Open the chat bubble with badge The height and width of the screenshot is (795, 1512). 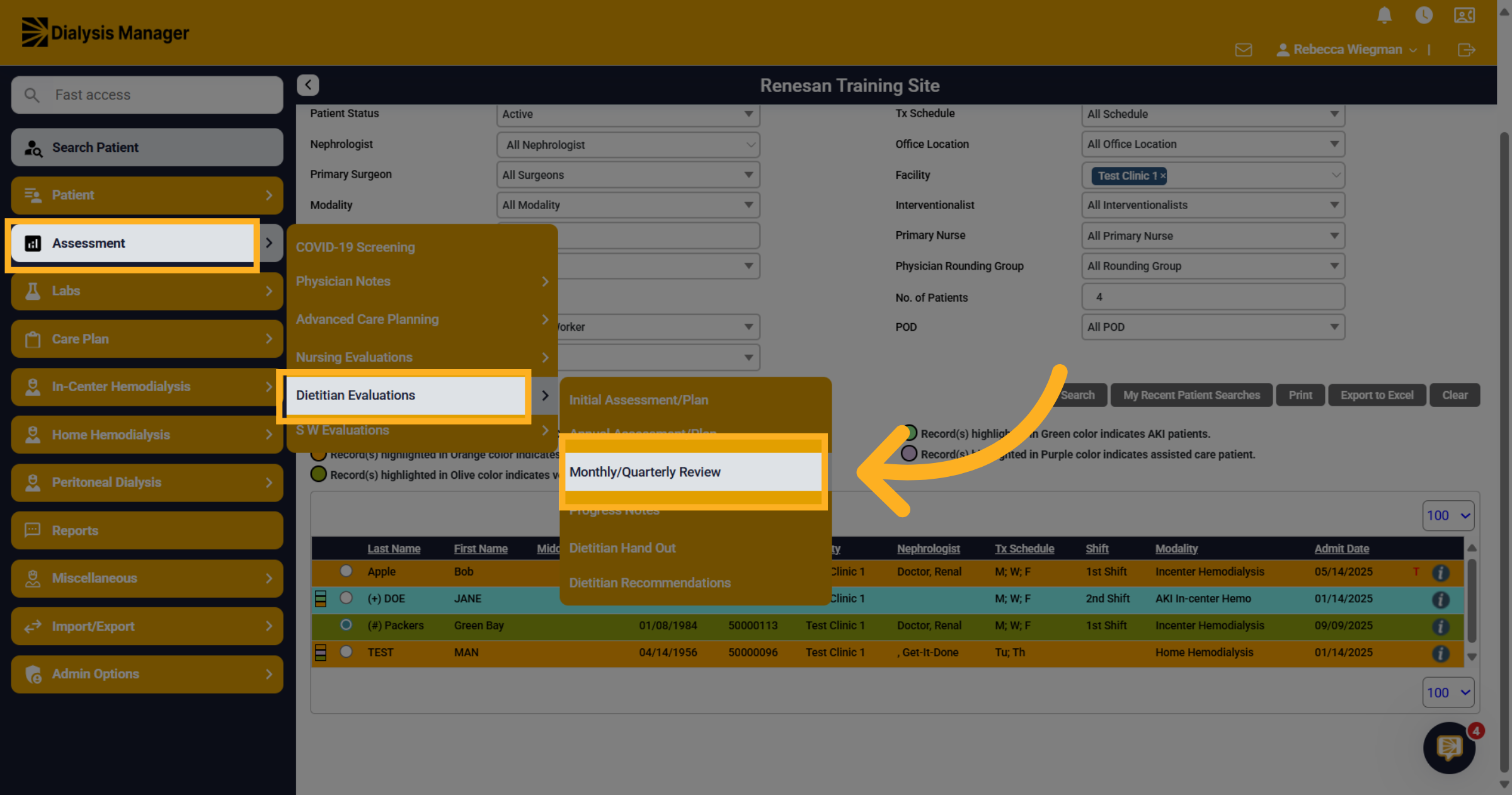click(1449, 748)
